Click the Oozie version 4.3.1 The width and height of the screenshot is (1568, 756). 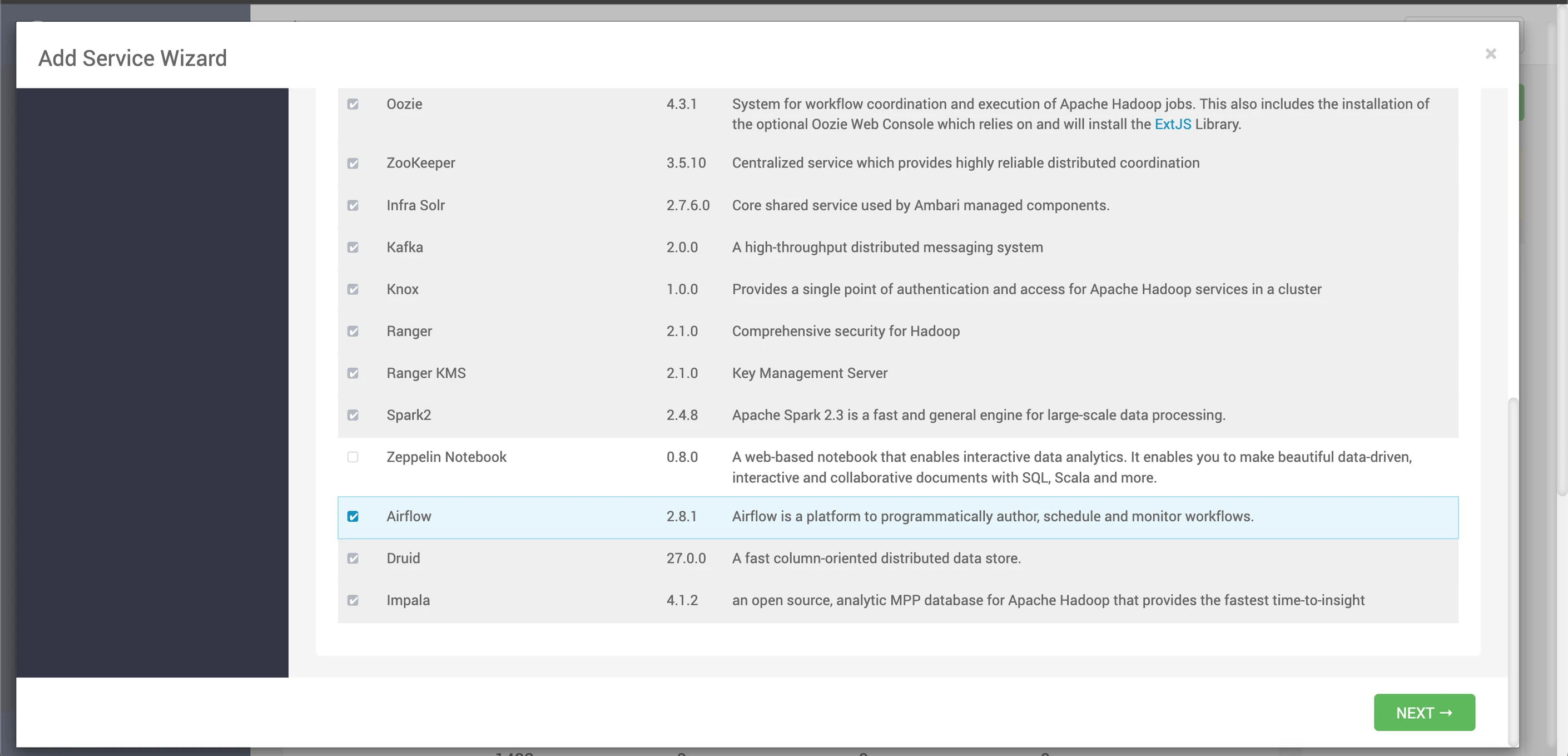click(681, 104)
